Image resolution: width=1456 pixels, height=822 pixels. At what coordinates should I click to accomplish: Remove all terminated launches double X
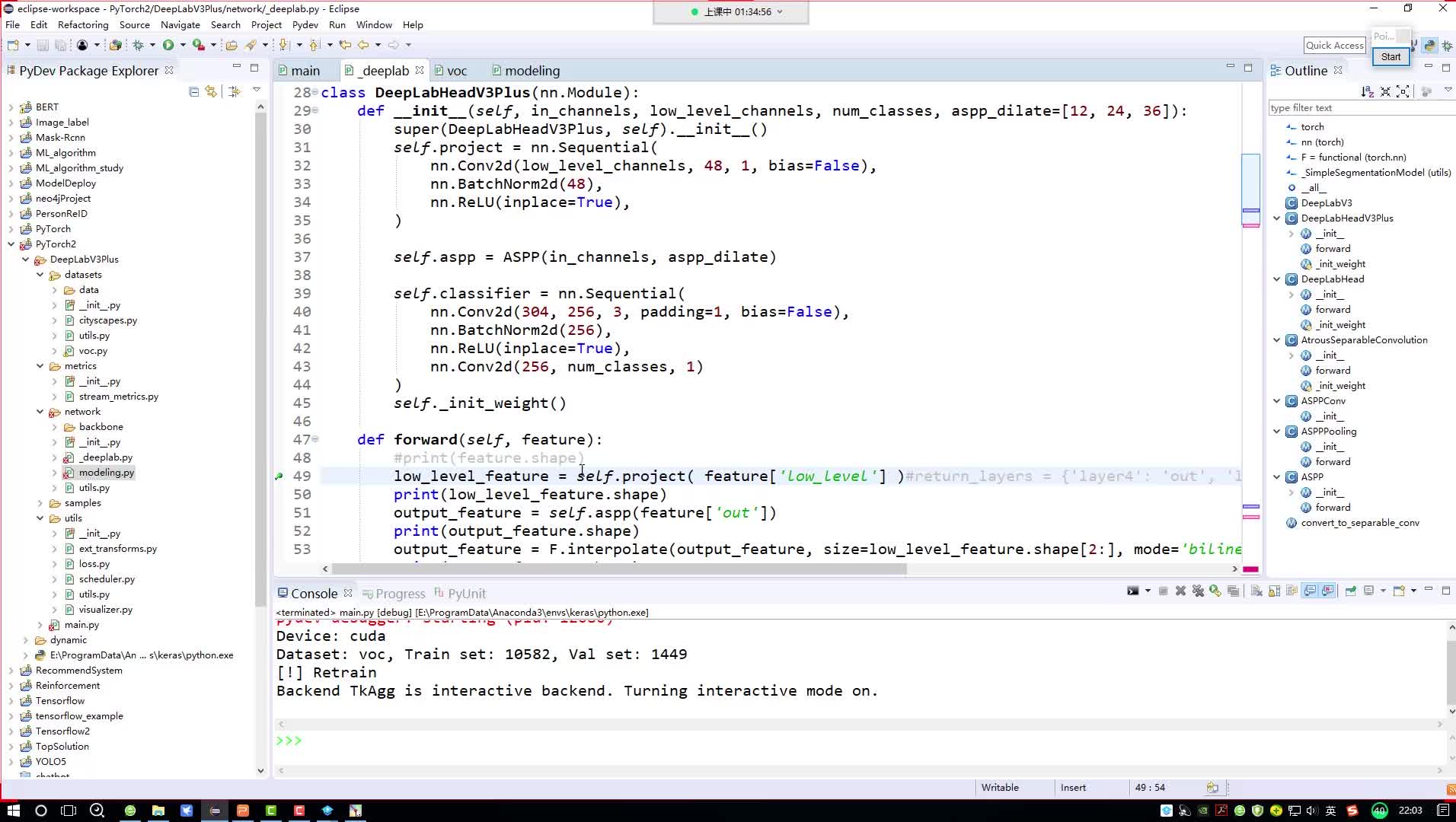[1198, 591]
